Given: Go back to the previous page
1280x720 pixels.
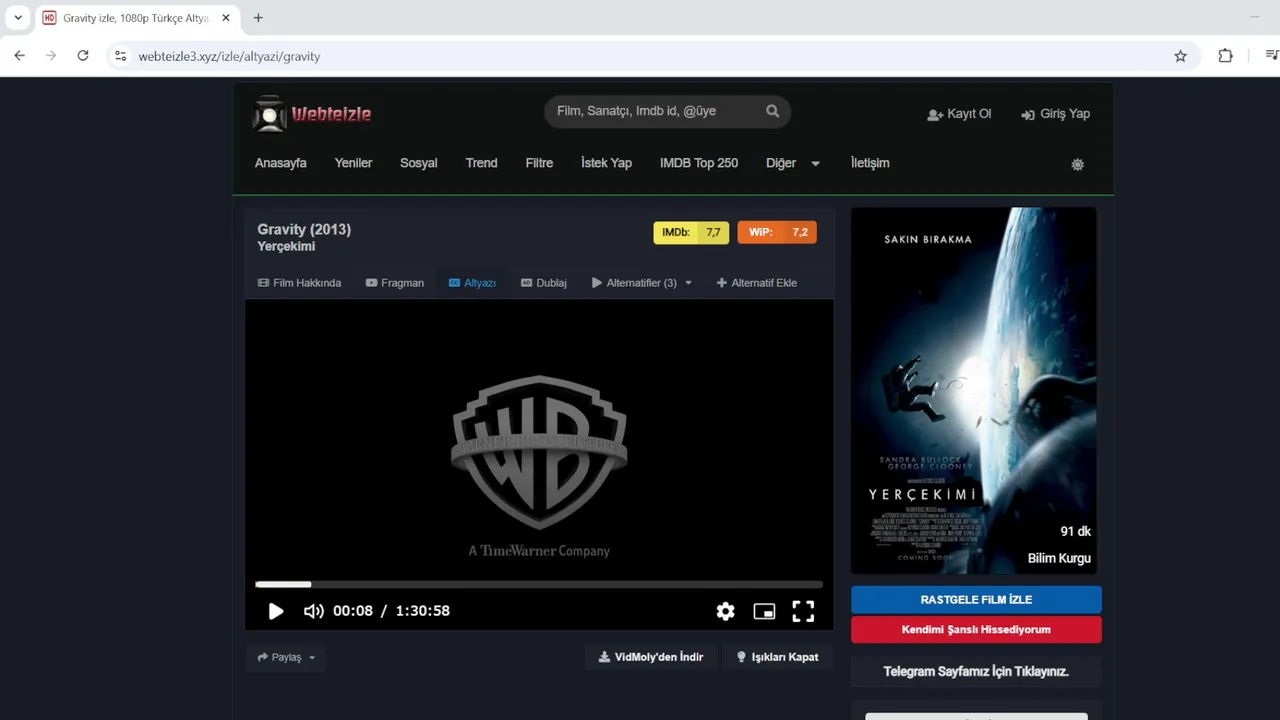Looking at the screenshot, I should tap(19, 56).
